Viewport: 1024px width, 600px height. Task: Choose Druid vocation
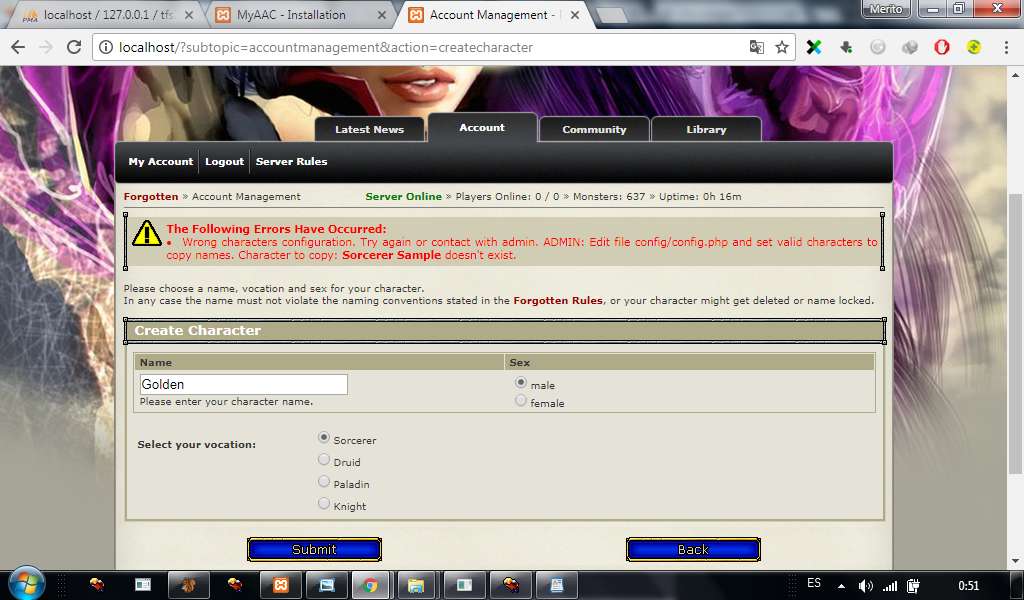click(324, 460)
